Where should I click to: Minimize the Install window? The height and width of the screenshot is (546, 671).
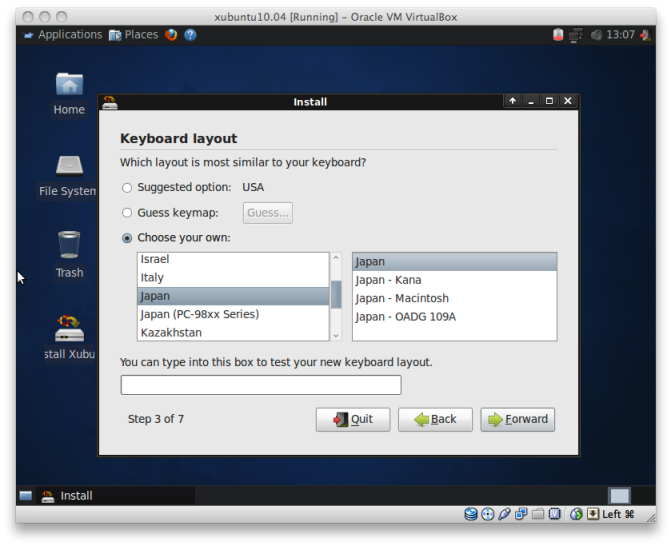coord(531,101)
